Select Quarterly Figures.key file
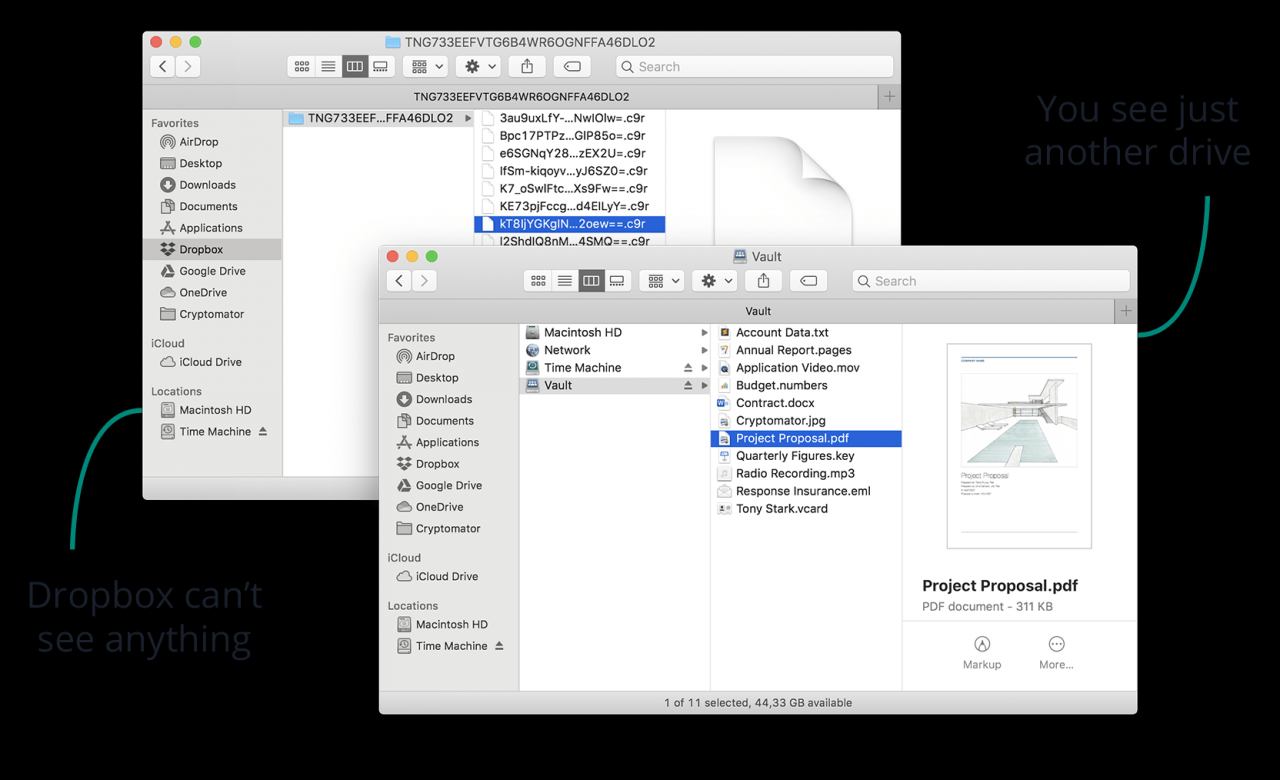1280x780 pixels. [x=806, y=456]
